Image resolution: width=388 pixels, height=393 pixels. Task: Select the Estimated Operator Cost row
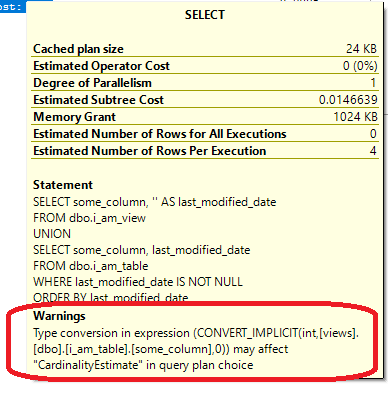[x=205, y=66]
